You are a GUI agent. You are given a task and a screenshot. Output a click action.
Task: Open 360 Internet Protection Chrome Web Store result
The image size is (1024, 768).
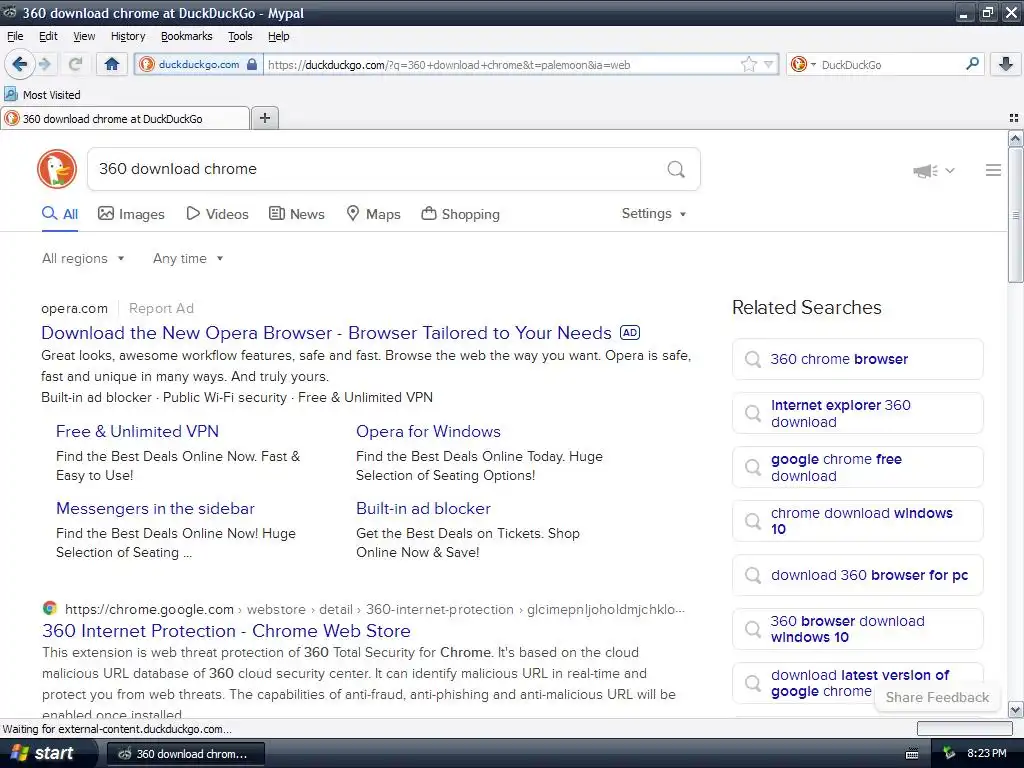tap(227, 631)
